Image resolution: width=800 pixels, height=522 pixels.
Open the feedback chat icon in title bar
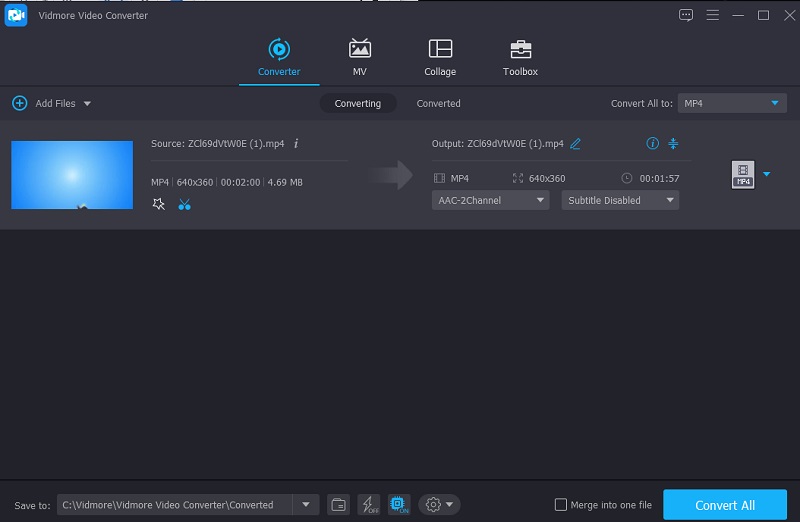coord(686,15)
